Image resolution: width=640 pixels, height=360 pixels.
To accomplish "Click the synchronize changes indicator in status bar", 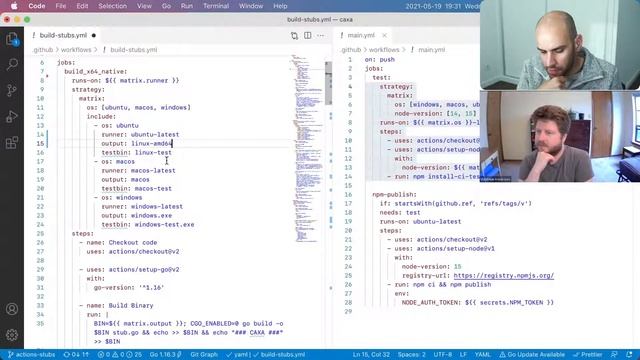I will click(76, 354).
